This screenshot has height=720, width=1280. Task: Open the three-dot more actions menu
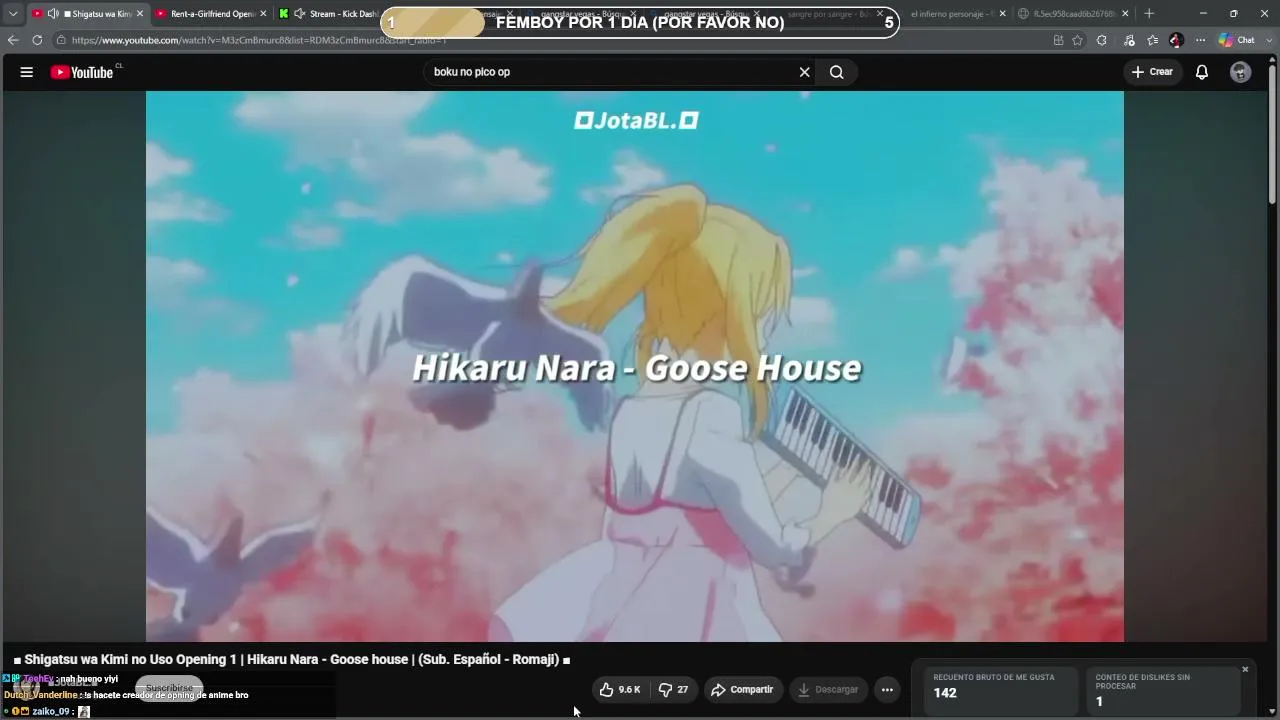click(887, 690)
